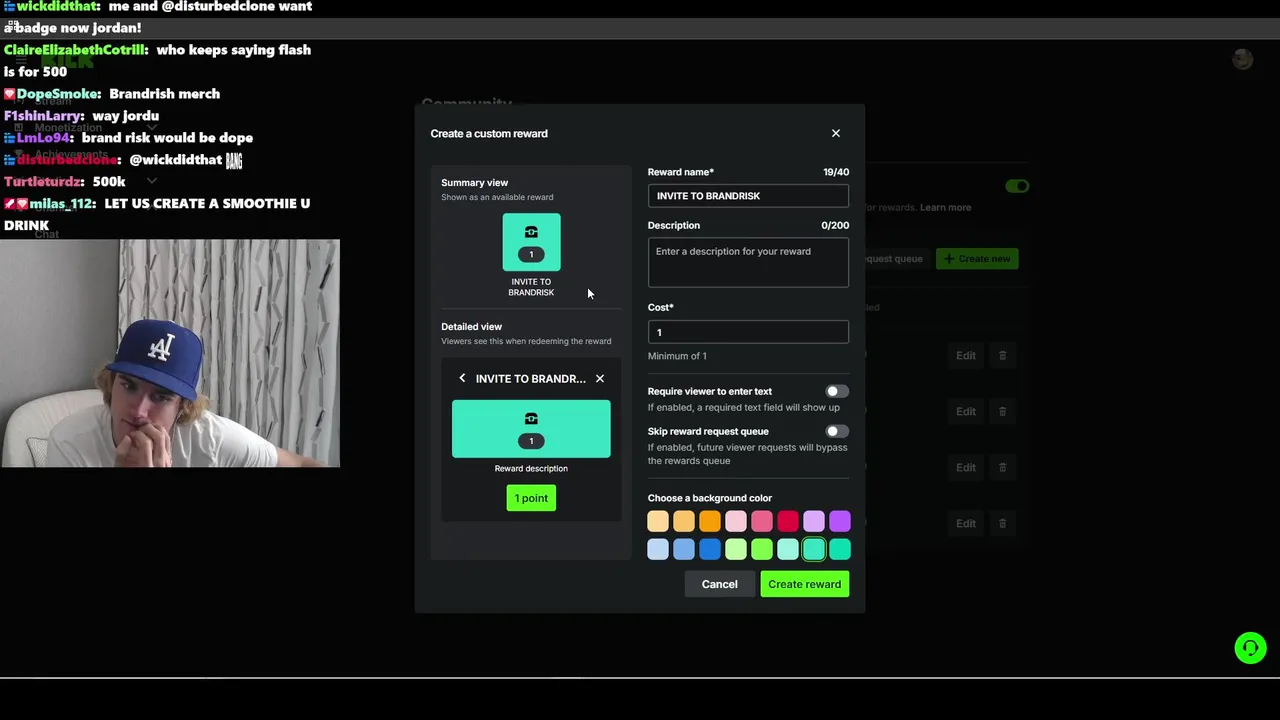
Task: Pick the pale peach background color
Action: [658, 521]
